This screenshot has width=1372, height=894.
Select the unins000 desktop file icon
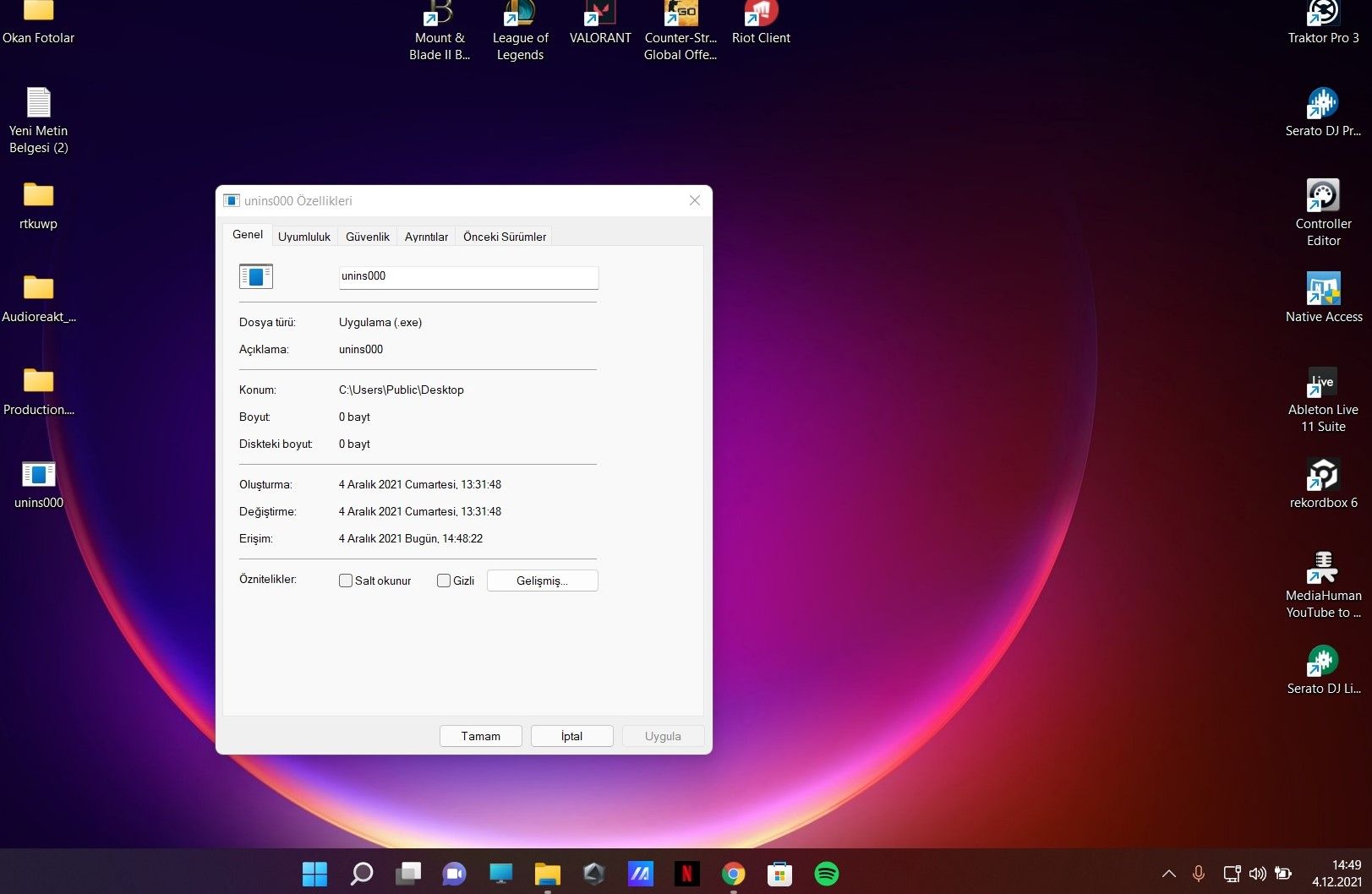pyautogui.click(x=38, y=476)
